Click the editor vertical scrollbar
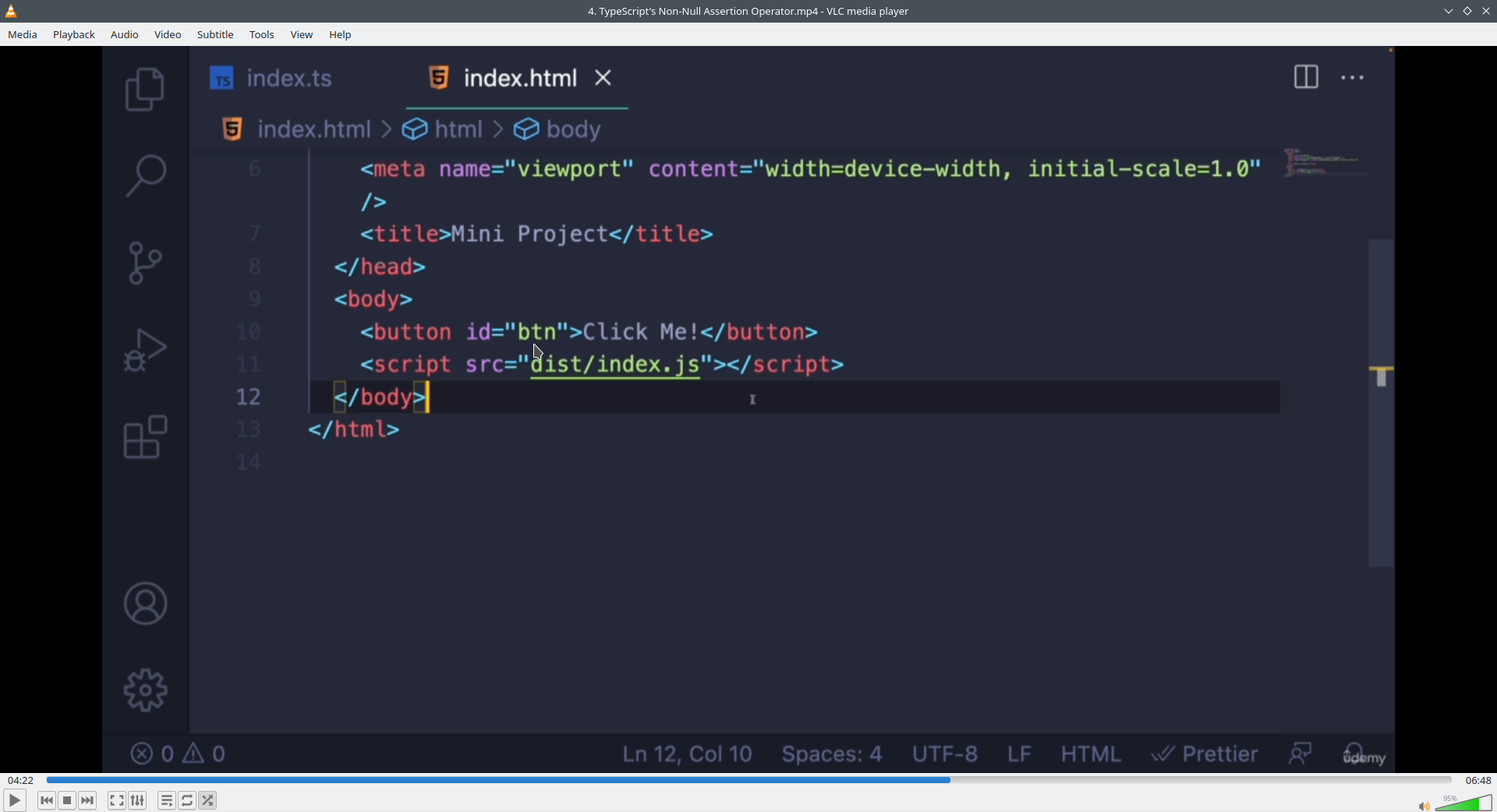The height and width of the screenshot is (812, 1497). coord(1382,403)
